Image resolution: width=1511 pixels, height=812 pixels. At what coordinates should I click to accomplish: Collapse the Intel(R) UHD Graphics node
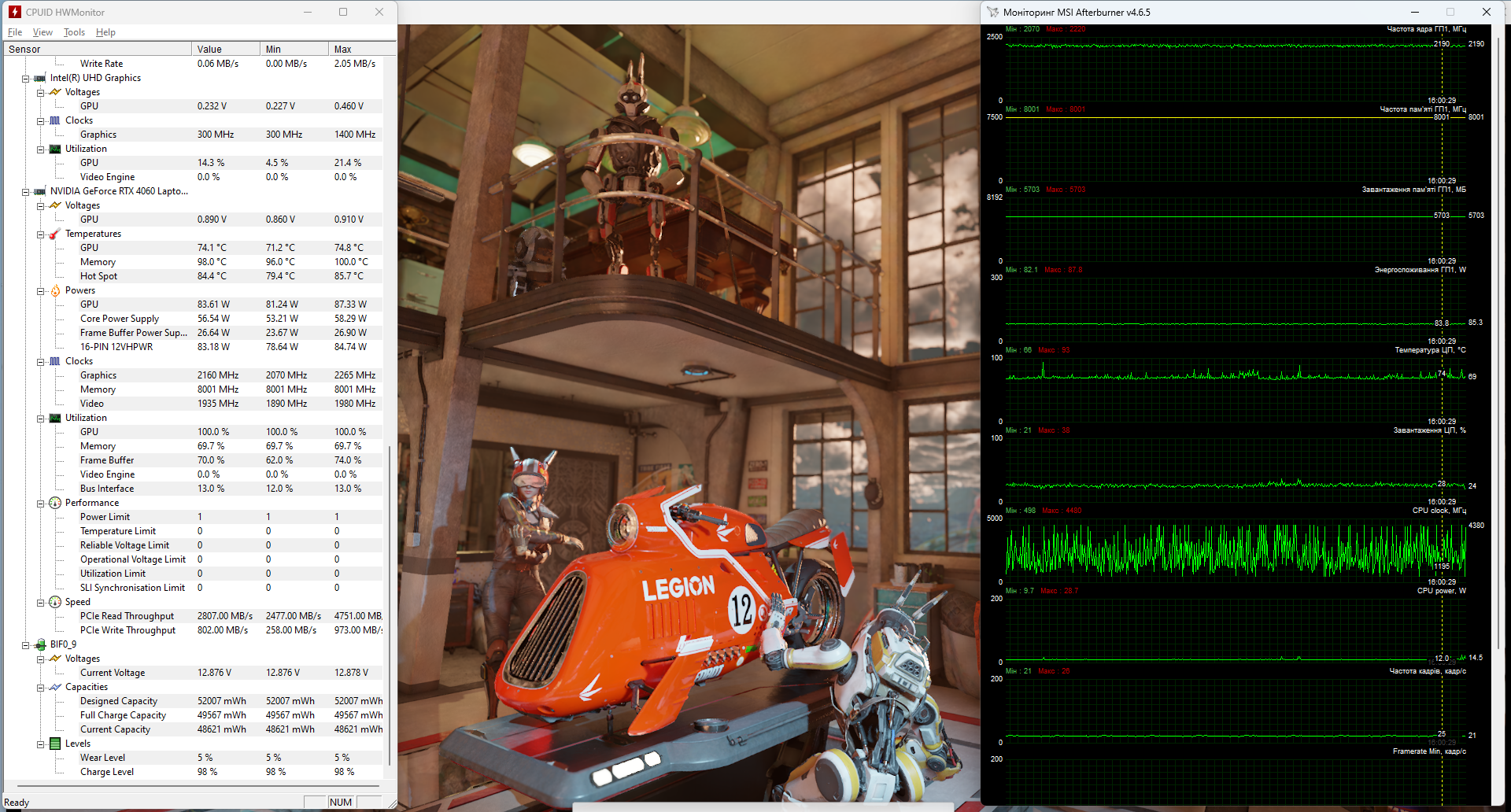point(26,79)
